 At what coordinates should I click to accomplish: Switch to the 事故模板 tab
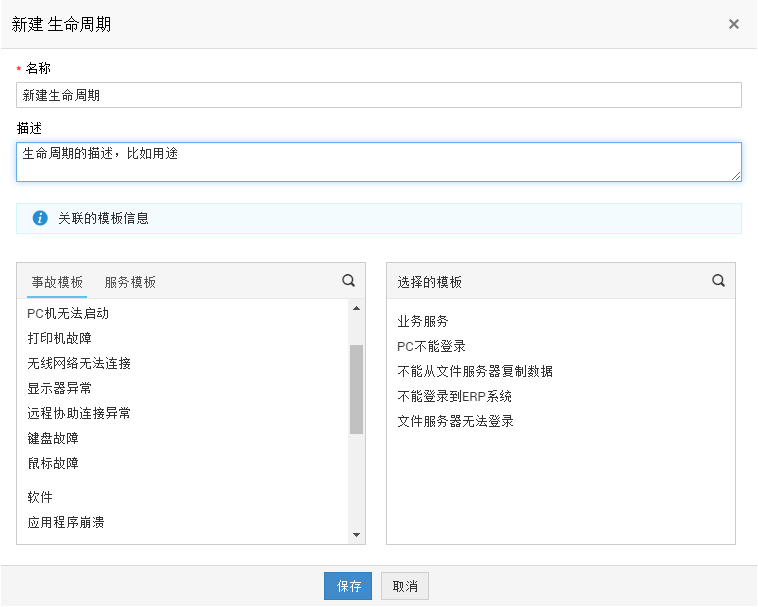(57, 282)
